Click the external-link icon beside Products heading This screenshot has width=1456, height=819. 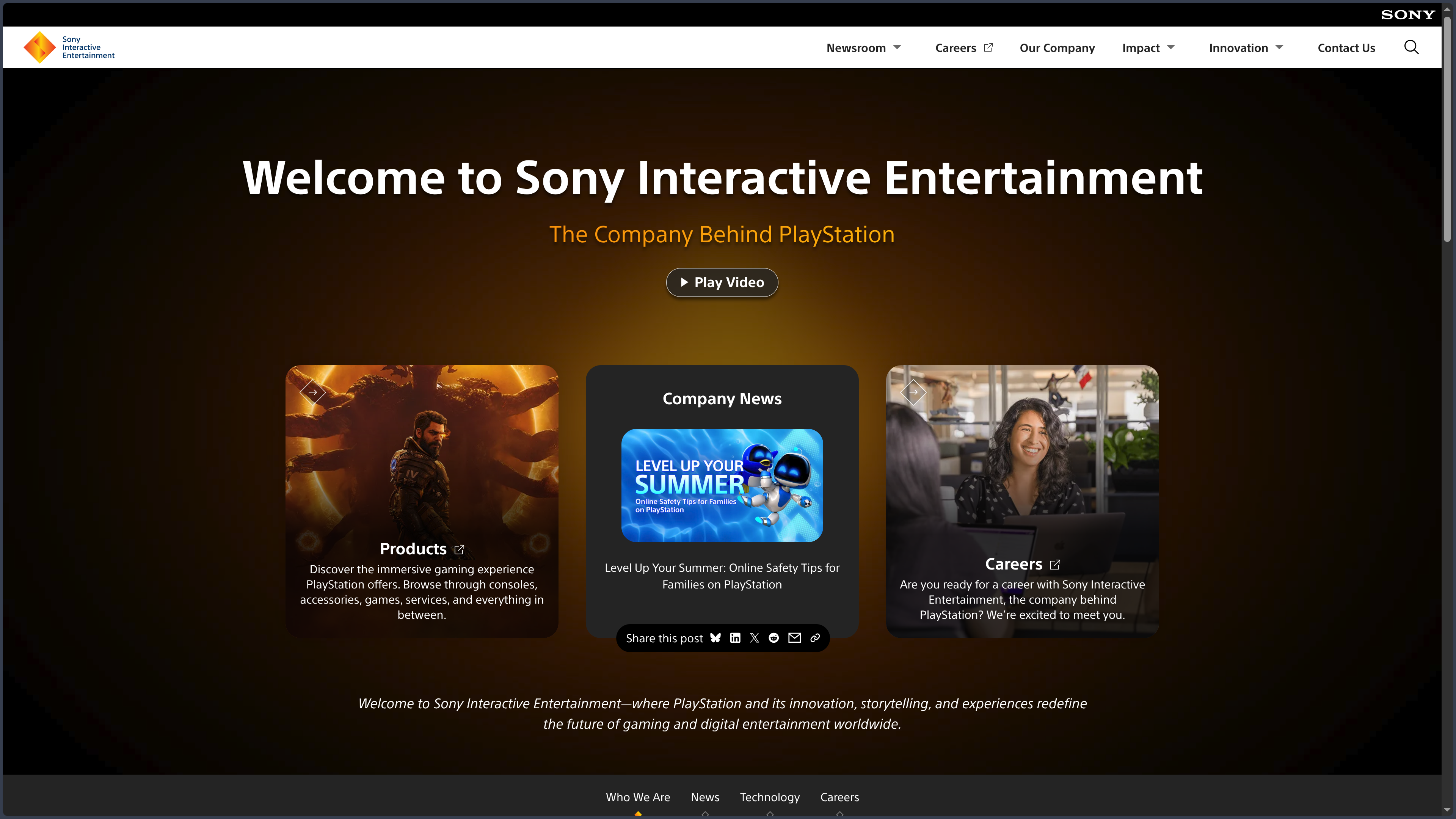click(459, 549)
